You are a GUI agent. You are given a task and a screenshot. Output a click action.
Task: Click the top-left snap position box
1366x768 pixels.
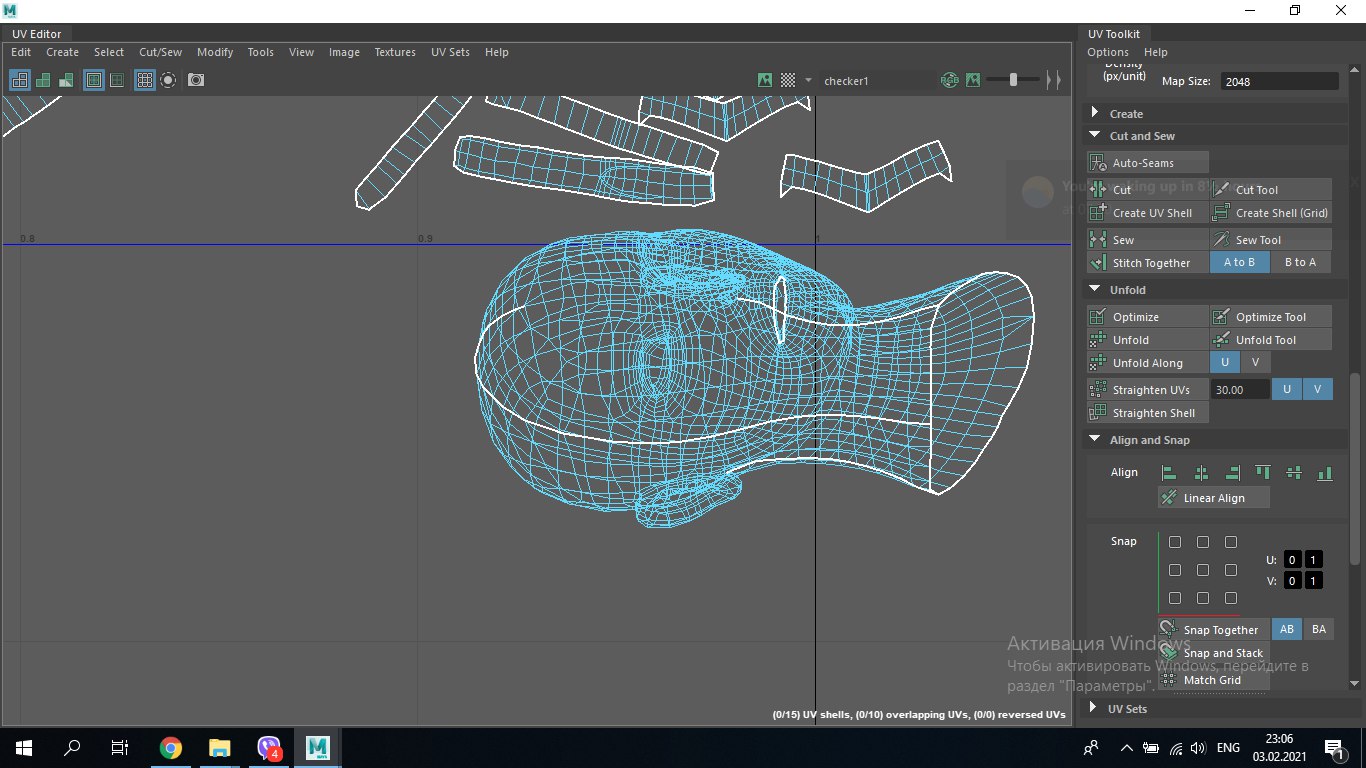pos(1175,542)
